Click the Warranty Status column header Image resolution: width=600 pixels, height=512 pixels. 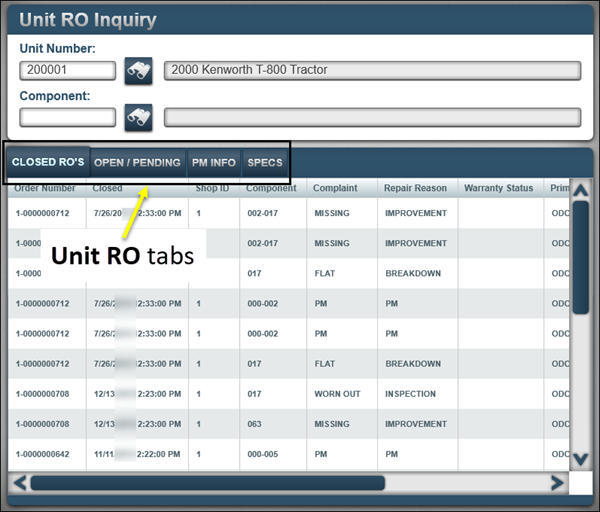point(498,188)
